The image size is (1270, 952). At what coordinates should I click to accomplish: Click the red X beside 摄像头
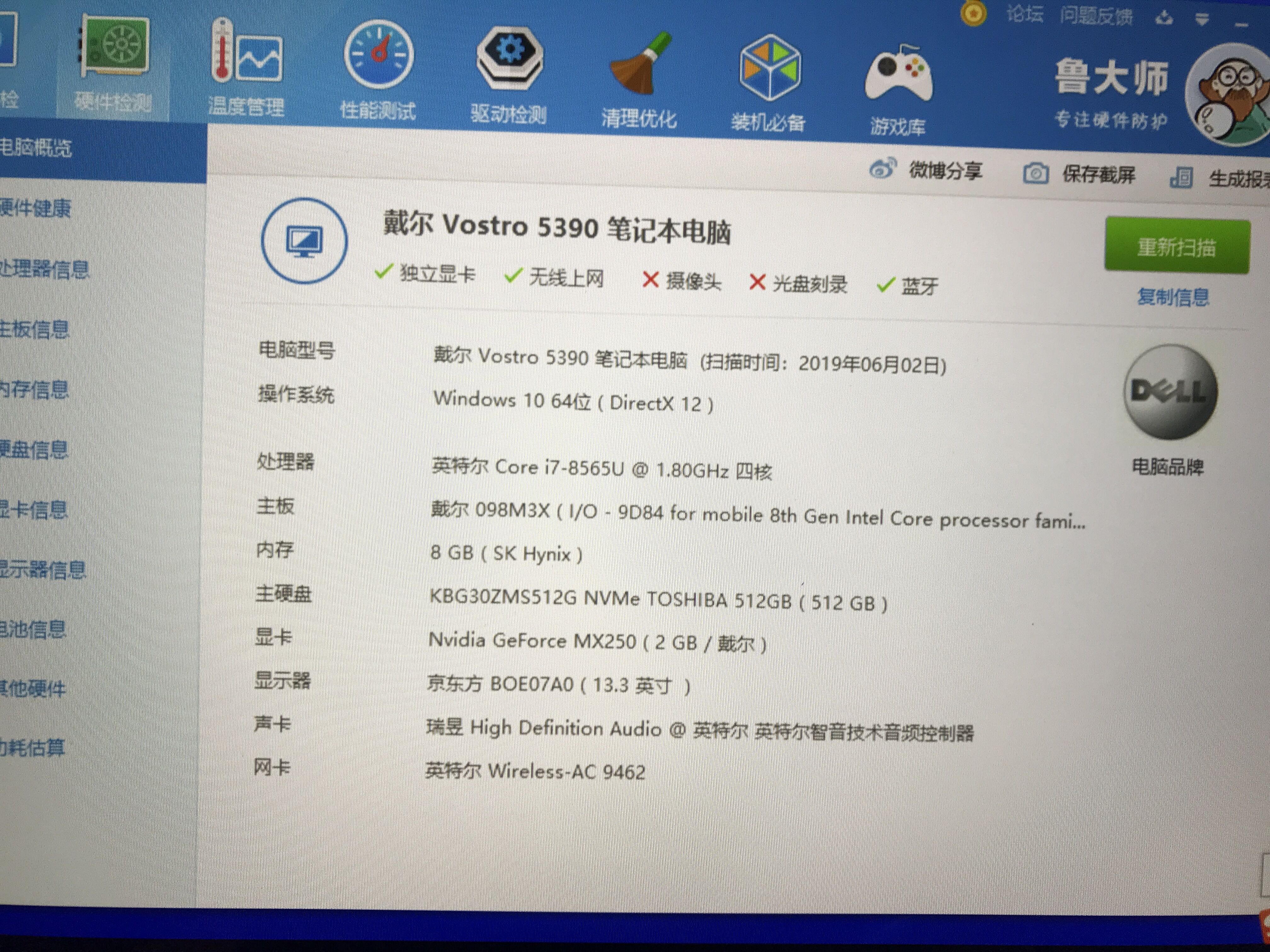tap(652, 280)
